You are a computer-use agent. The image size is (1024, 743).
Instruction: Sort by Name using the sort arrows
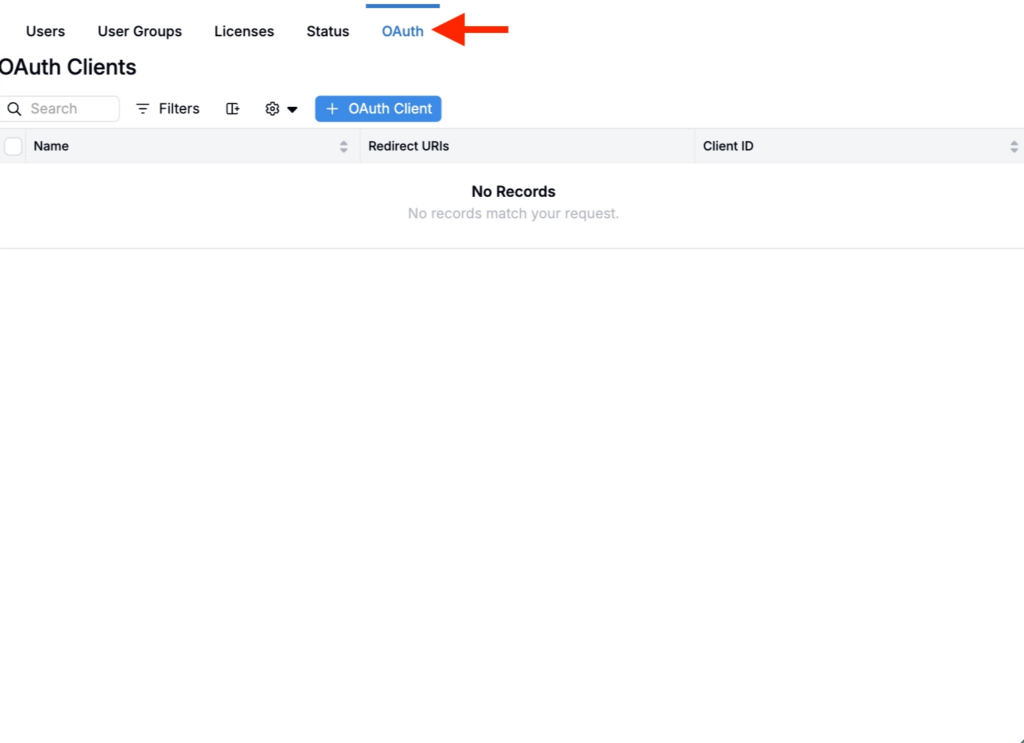[344, 146]
